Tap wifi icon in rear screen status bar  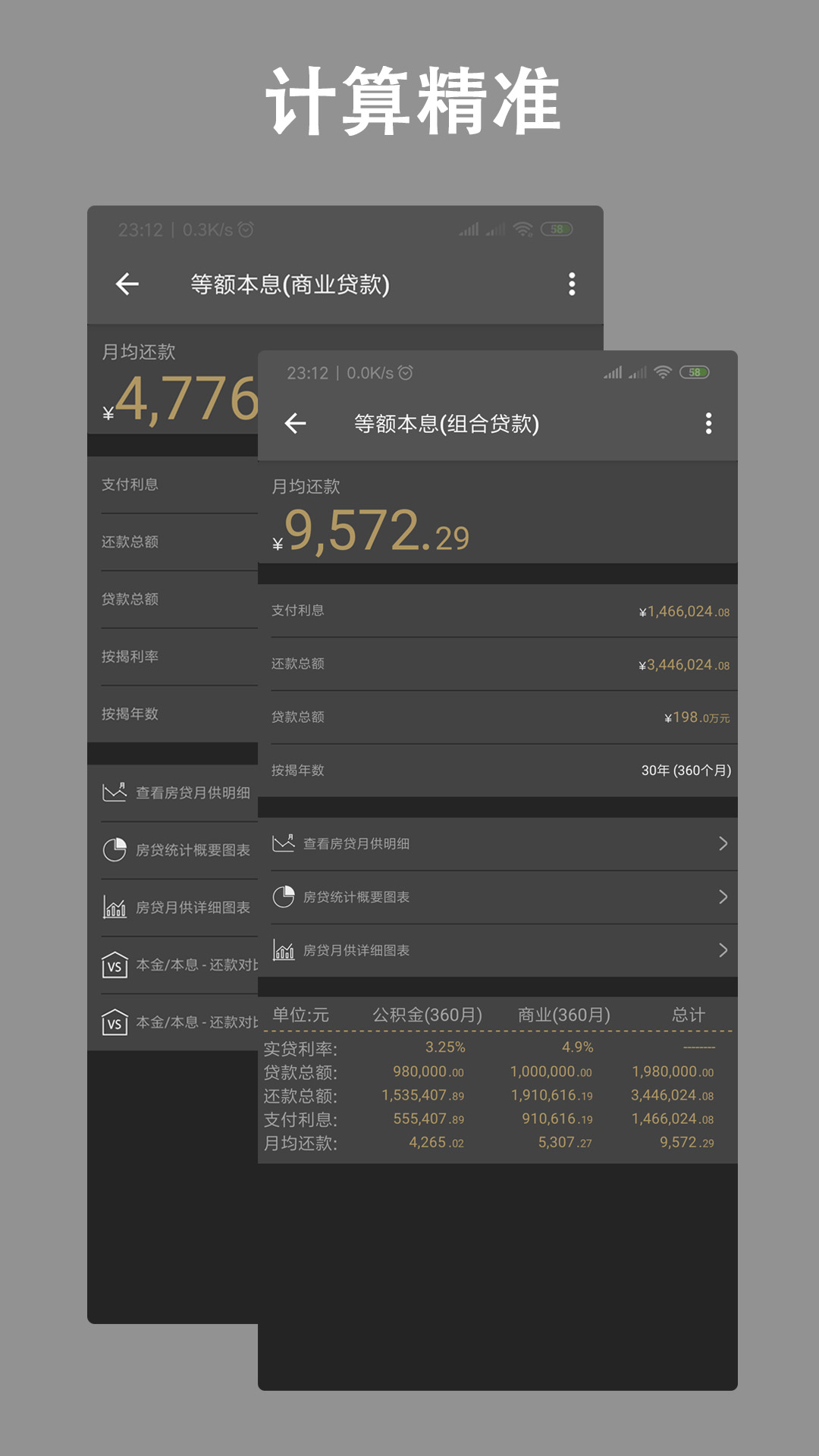pos(523,229)
